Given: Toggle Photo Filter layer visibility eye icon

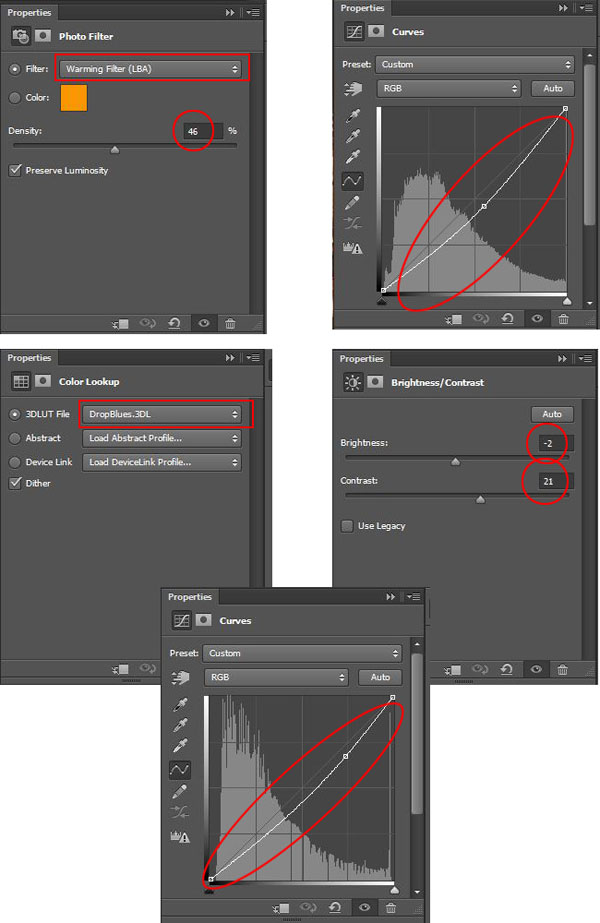Looking at the screenshot, I should tap(204, 323).
